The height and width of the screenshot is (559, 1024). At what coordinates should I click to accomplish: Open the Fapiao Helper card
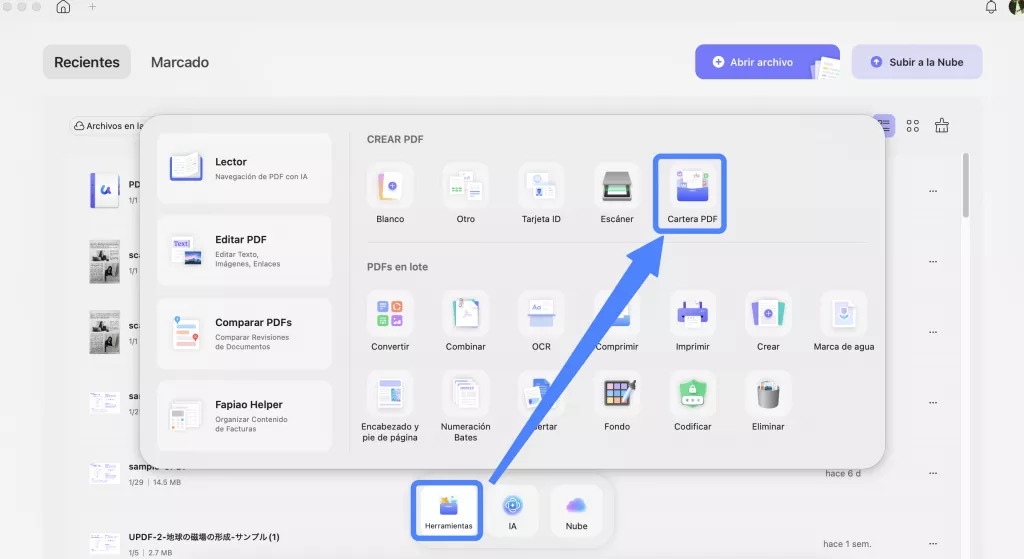pos(244,416)
